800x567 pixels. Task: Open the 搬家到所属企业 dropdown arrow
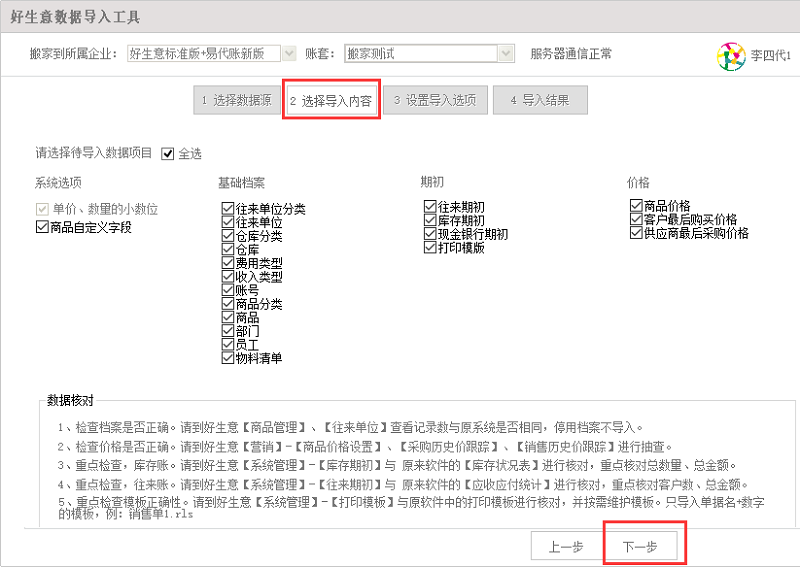(289, 54)
